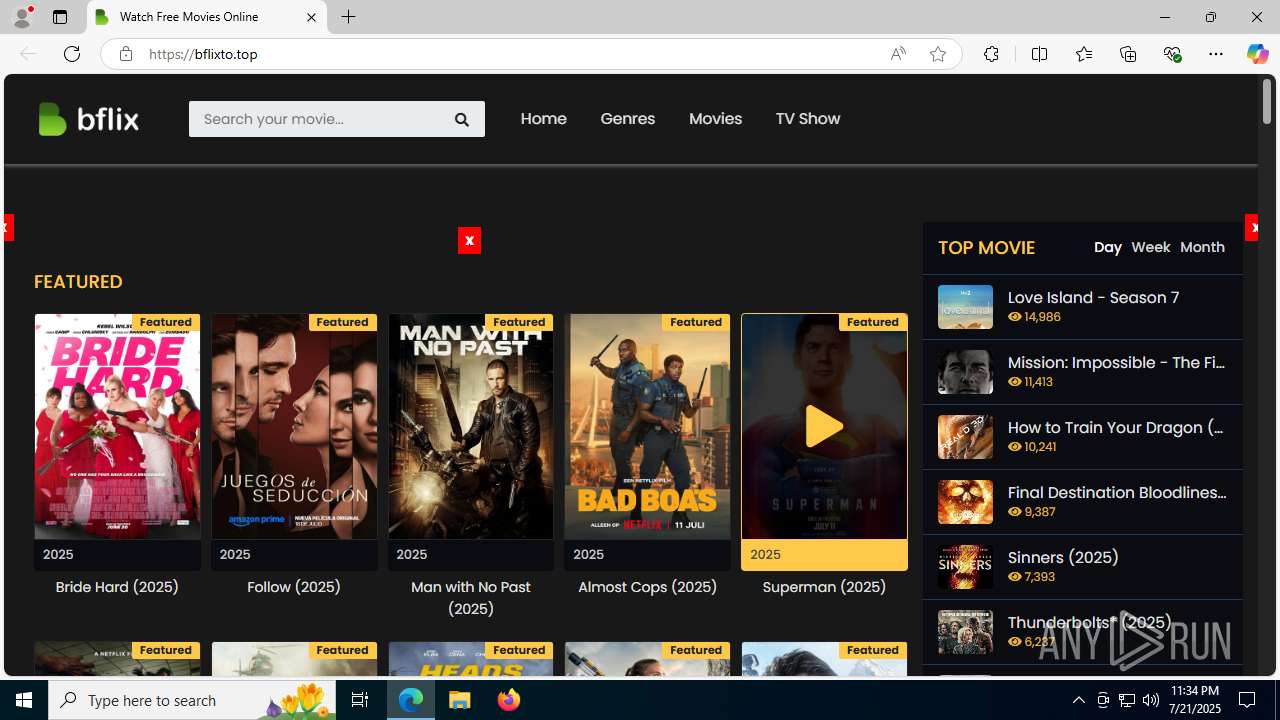Open File Explorer from taskbar
This screenshot has height=720, width=1280.
(x=460, y=700)
